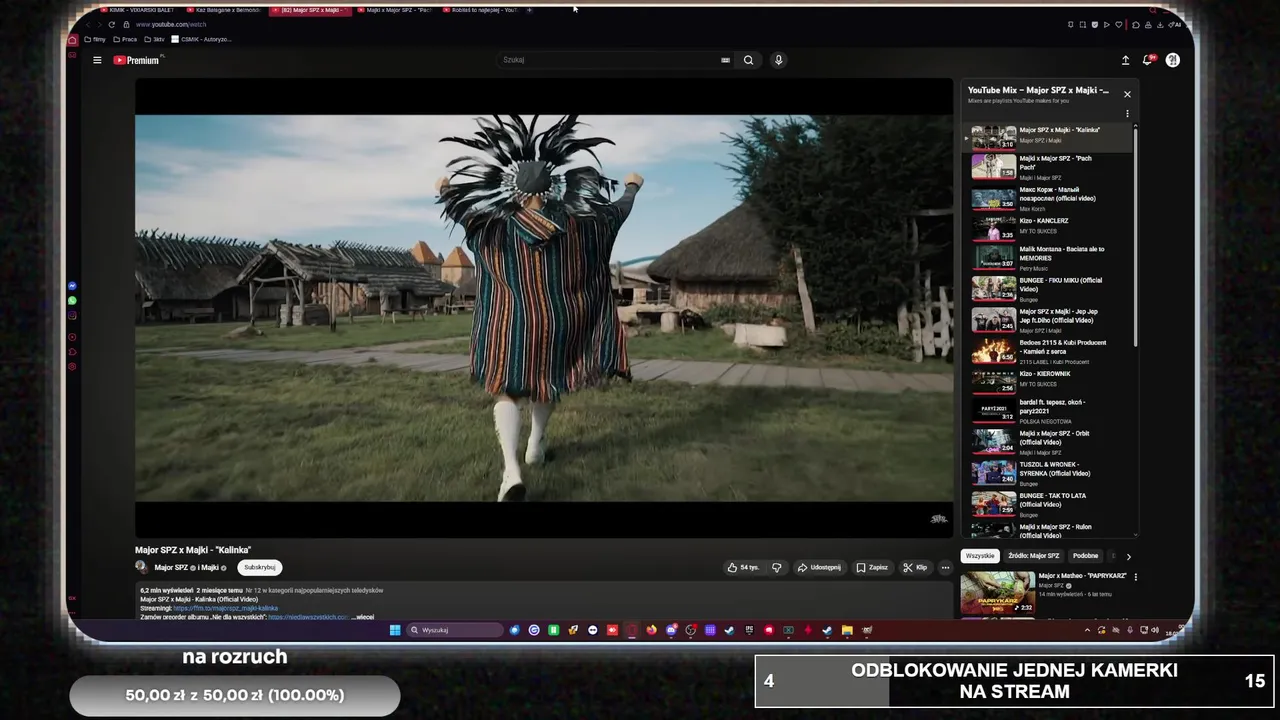The width and height of the screenshot is (1280, 720).
Task: Click the magnifier search button
Action: [748, 60]
